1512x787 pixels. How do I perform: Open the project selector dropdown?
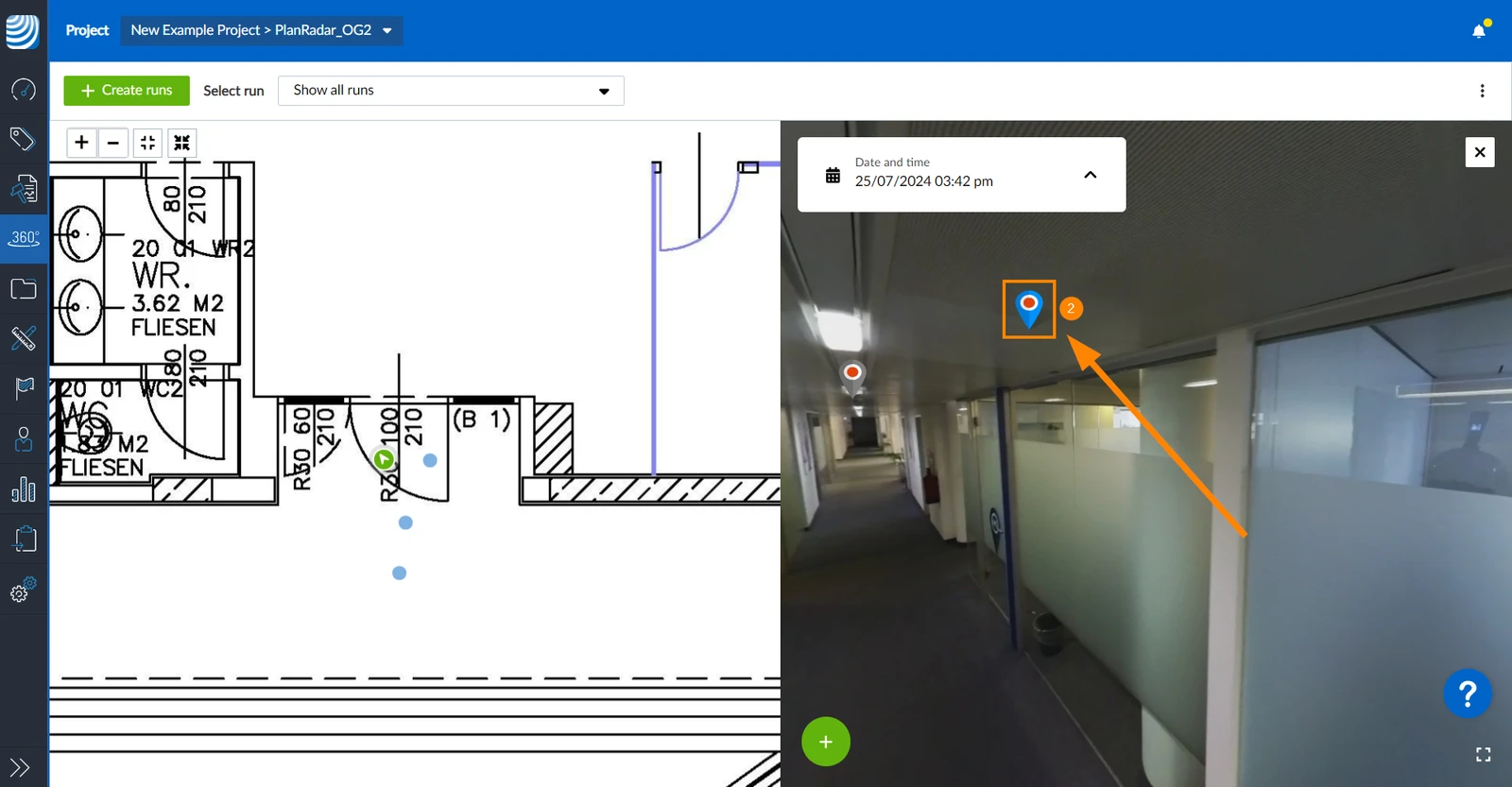(262, 30)
